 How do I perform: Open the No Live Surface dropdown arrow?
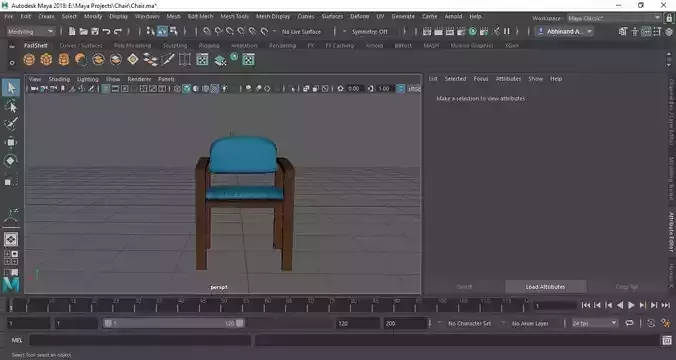pos(275,31)
